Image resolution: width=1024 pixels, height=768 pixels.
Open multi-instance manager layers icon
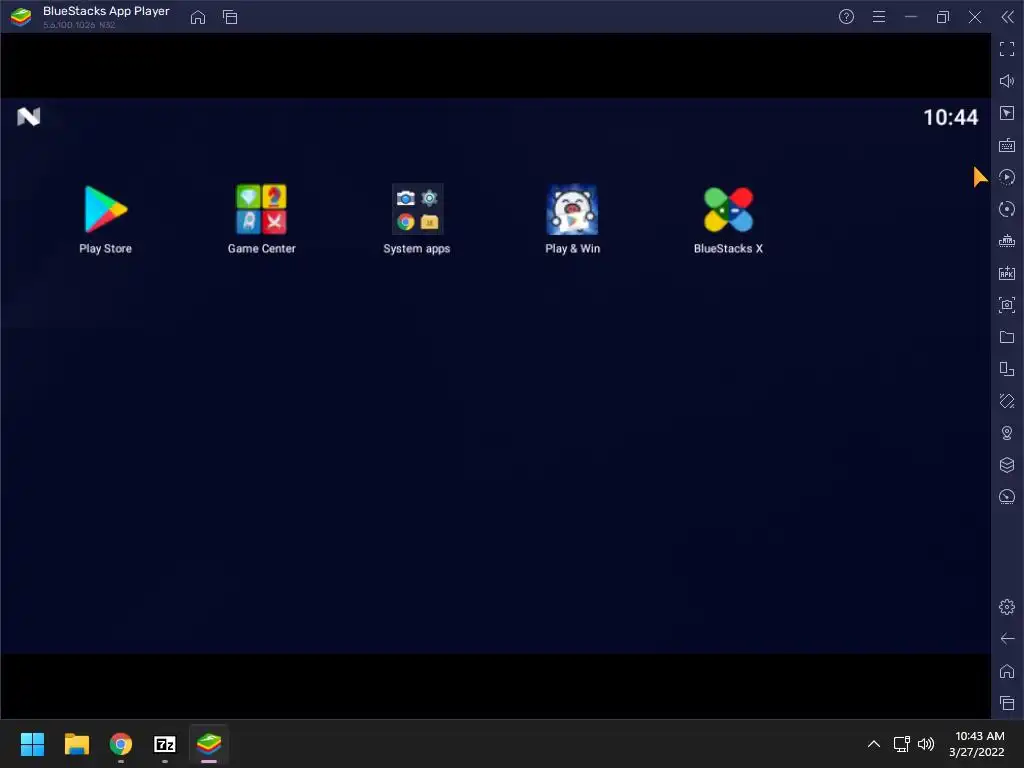[x=1007, y=465]
